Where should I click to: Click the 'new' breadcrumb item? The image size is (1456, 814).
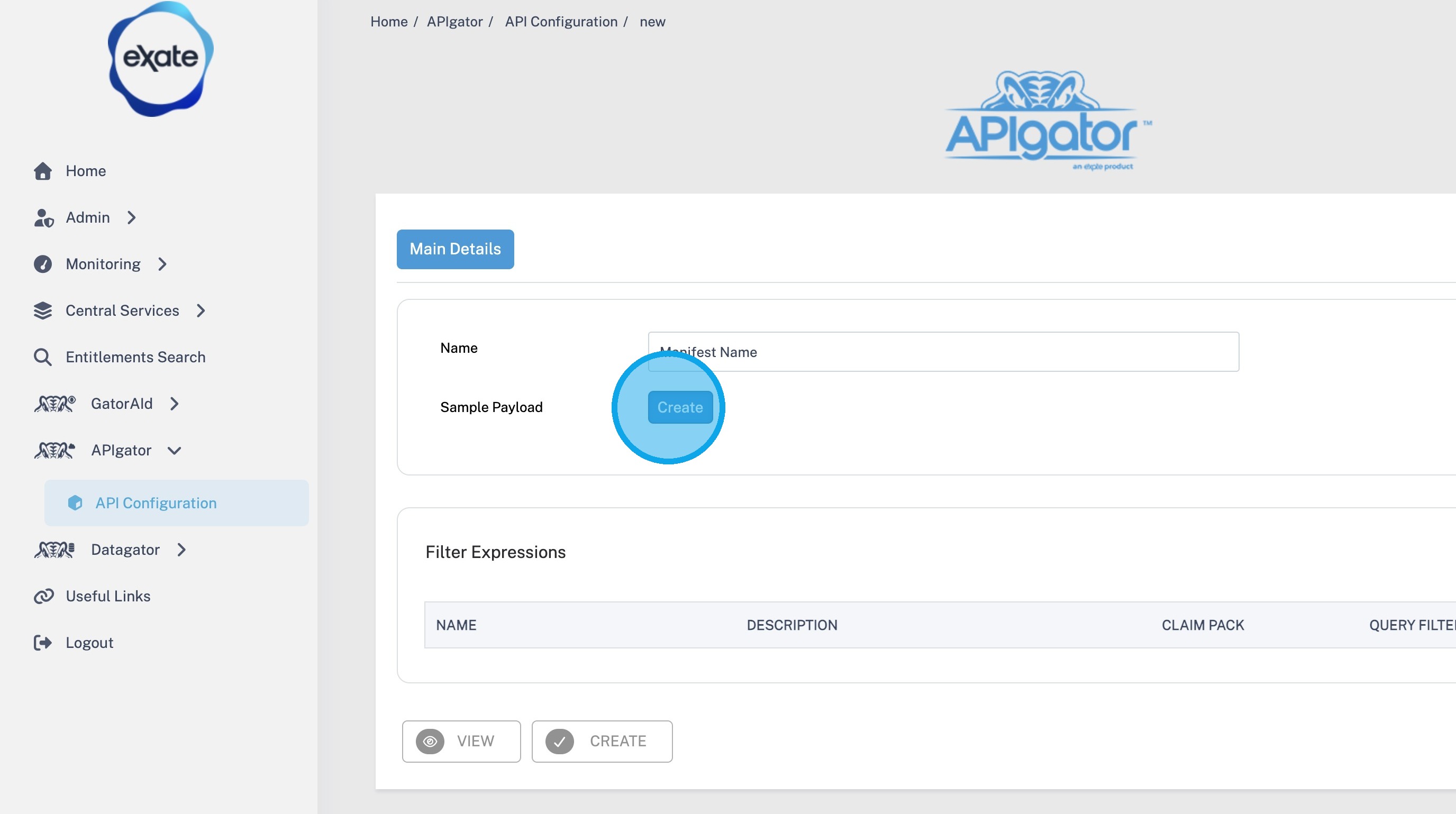click(652, 22)
